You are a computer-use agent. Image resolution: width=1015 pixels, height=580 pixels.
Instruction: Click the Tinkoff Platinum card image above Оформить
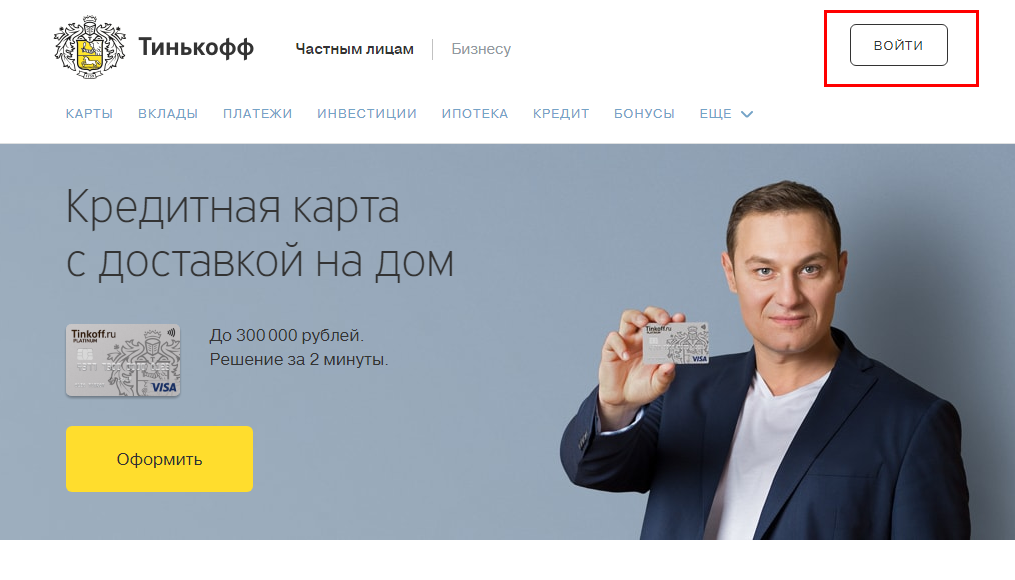point(123,361)
